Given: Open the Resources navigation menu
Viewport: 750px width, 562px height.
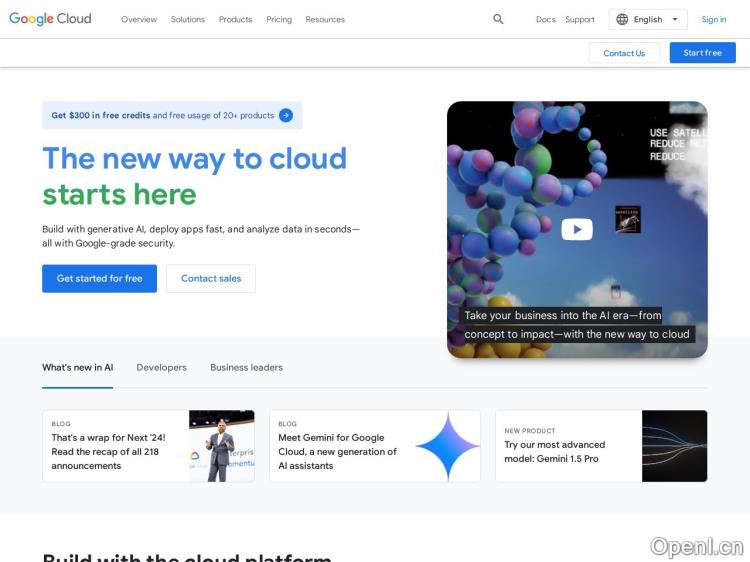Looking at the screenshot, I should (x=325, y=19).
